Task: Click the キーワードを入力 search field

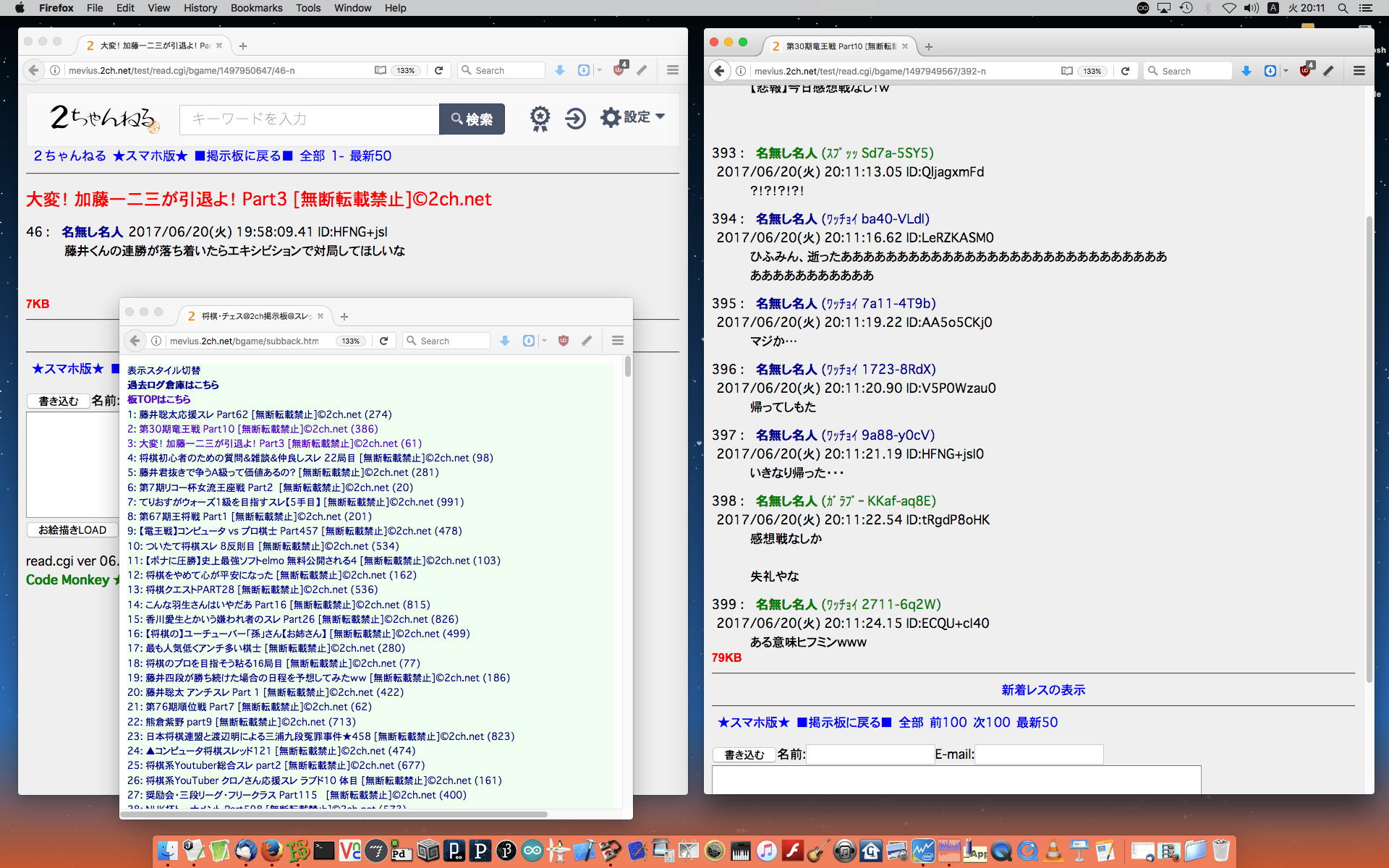Action: 309,119
